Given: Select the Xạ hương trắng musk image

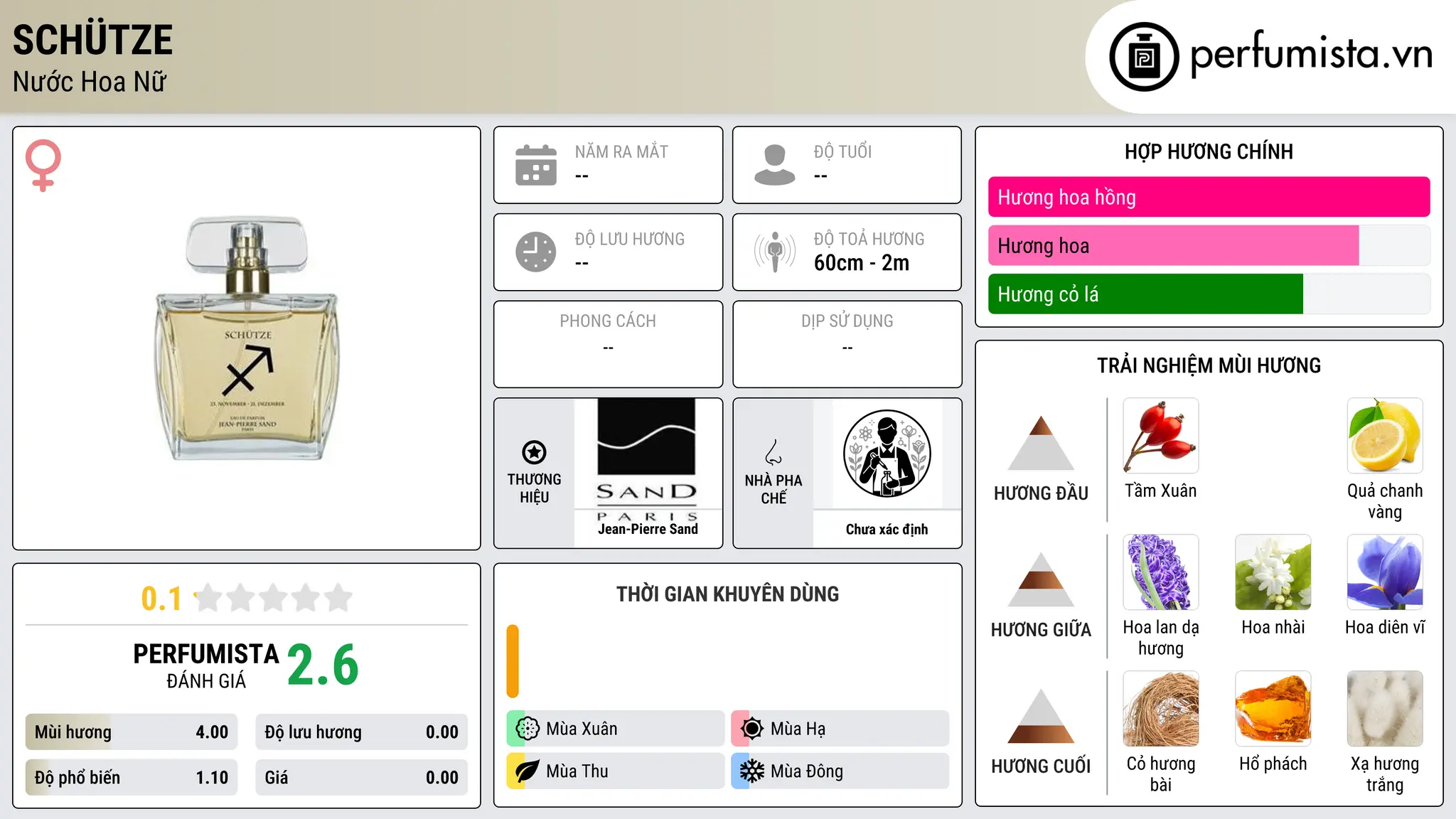Looking at the screenshot, I should pos(1385,709).
